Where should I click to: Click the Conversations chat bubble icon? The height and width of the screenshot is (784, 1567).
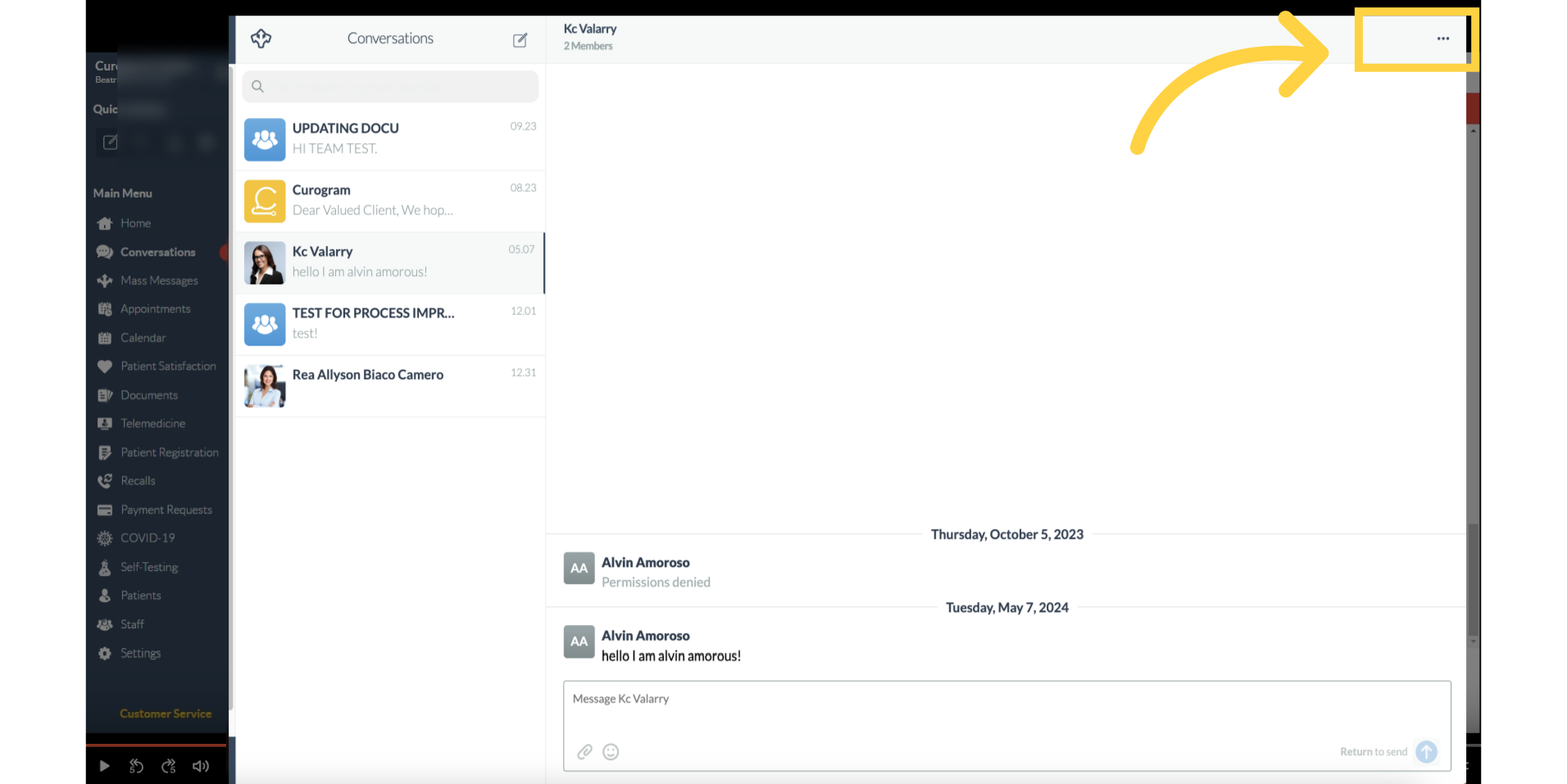[x=105, y=252]
